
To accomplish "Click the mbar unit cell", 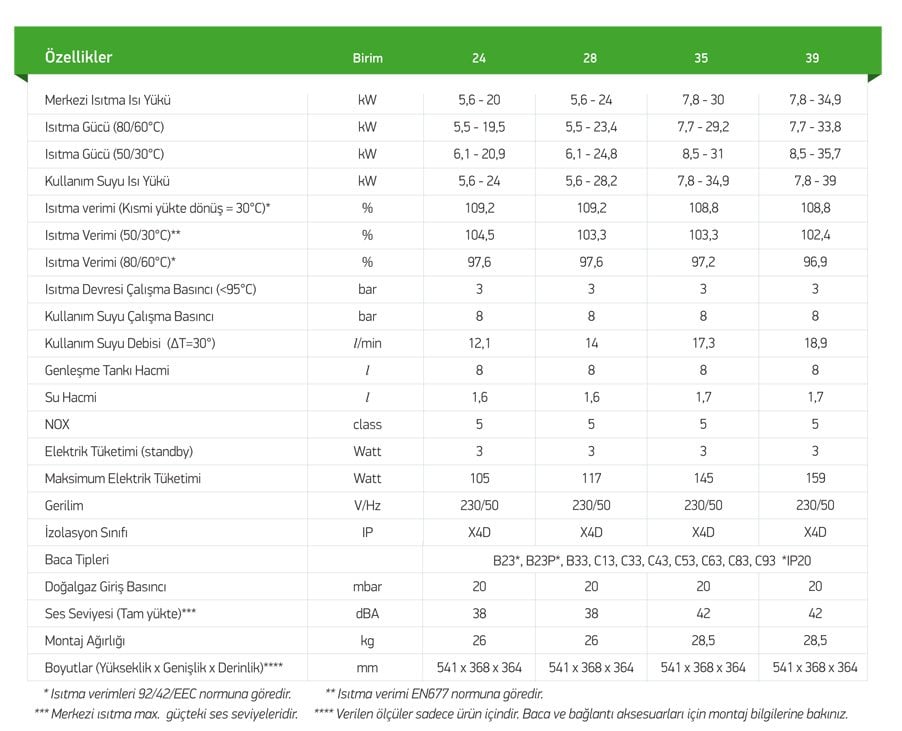I will [x=367, y=586].
